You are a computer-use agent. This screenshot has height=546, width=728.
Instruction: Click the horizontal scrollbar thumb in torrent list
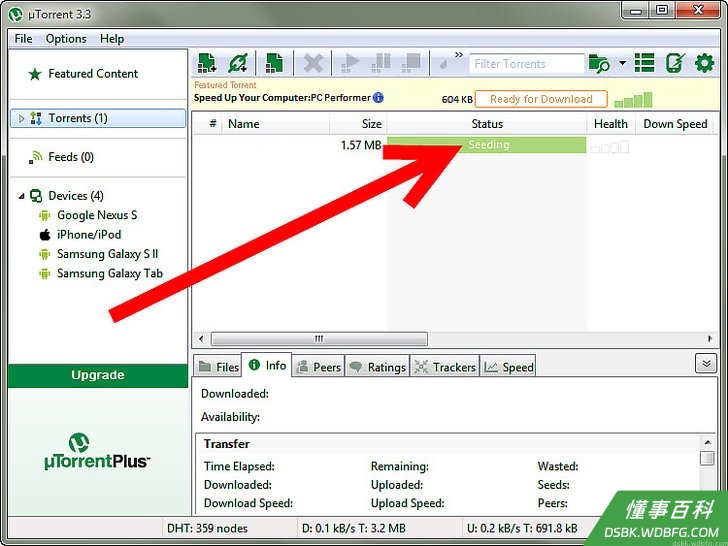[319, 339]
